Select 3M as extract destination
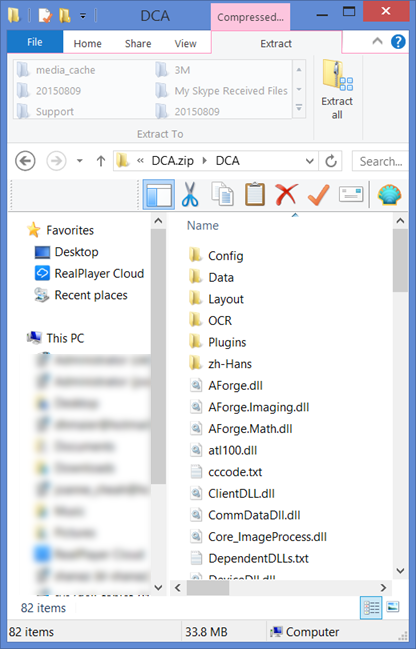Image resolution: width=416 pixels, height=649 pixels. point(173,70)
